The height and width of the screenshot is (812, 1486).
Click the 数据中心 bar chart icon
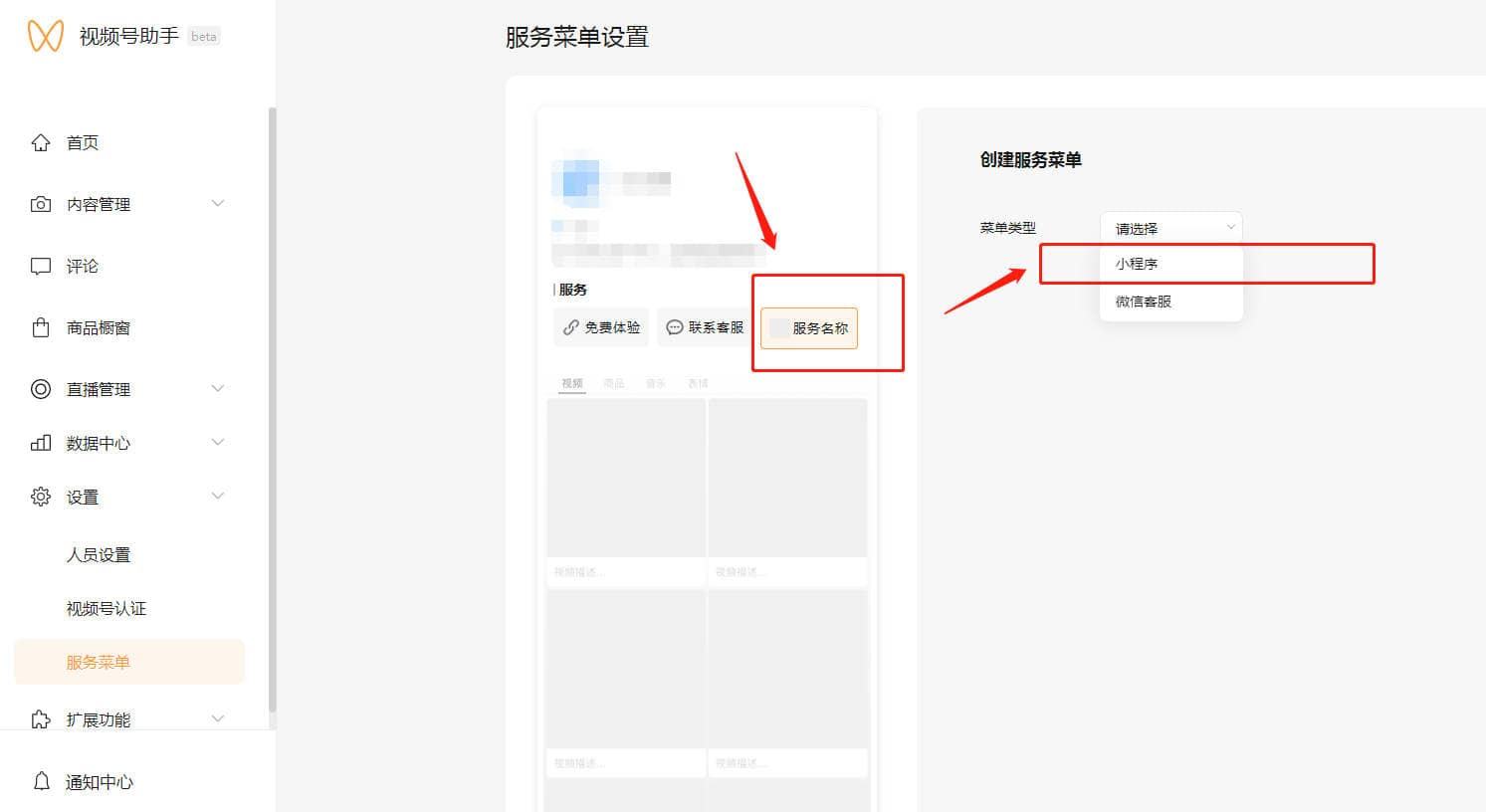[x=41, y=443]
